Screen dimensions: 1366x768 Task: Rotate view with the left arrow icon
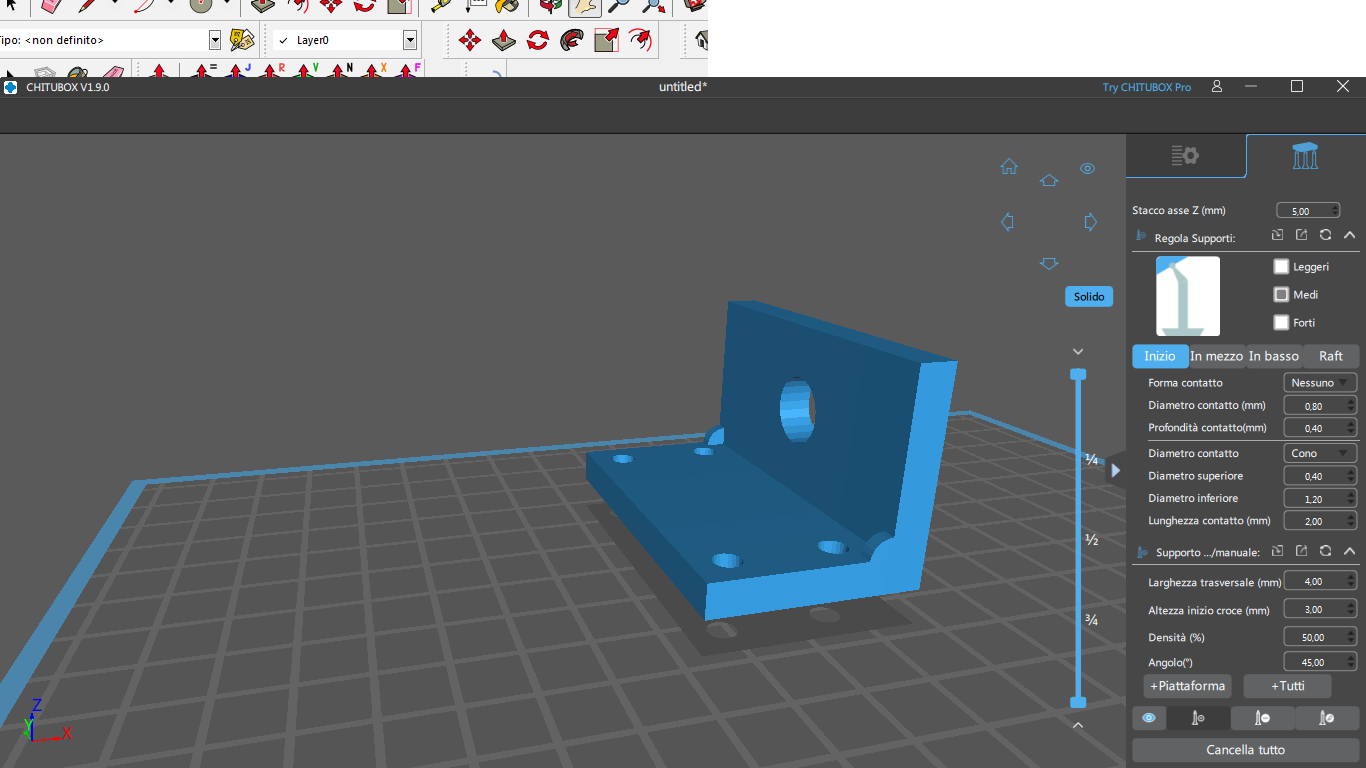tap(1008, 222)
